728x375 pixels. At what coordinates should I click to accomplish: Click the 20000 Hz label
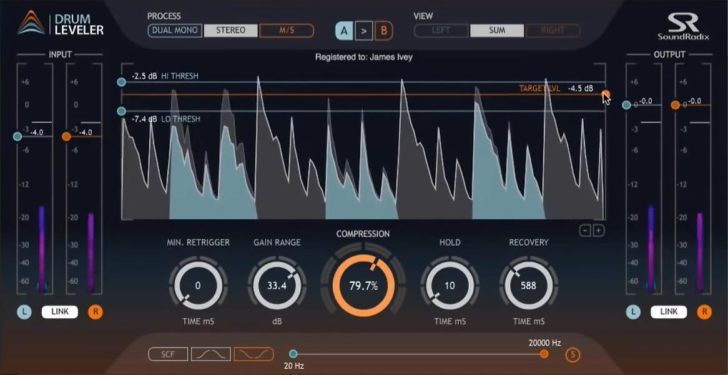(545, 343)
